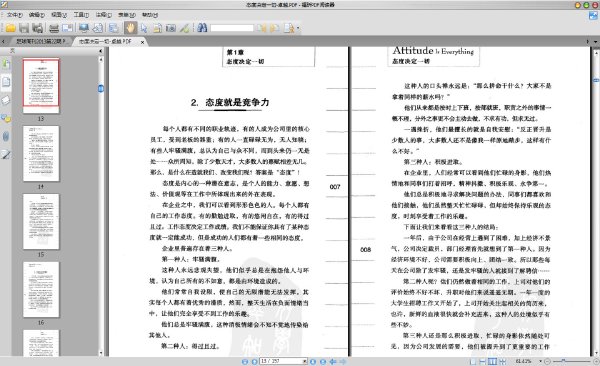The height and width of the screenshot is (366, 600).
Task: Go to the next page button
Action: tap(313, 361)
